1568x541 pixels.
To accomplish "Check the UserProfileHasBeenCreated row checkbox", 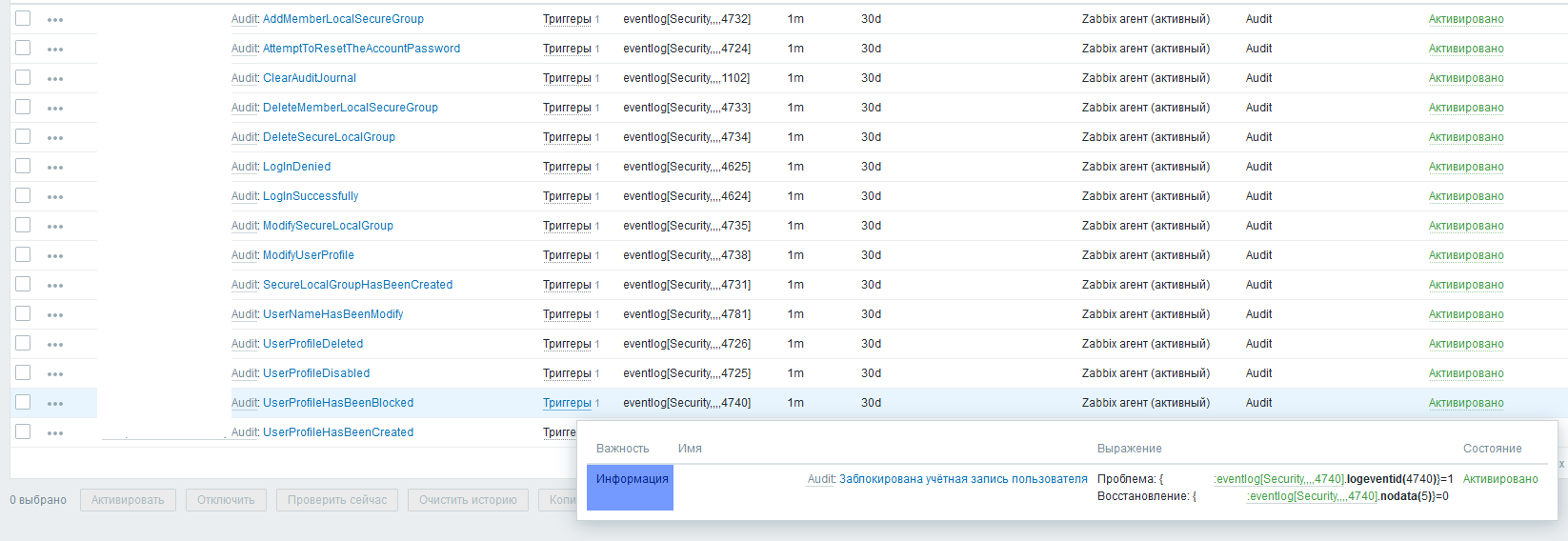I will coord(23,431).
